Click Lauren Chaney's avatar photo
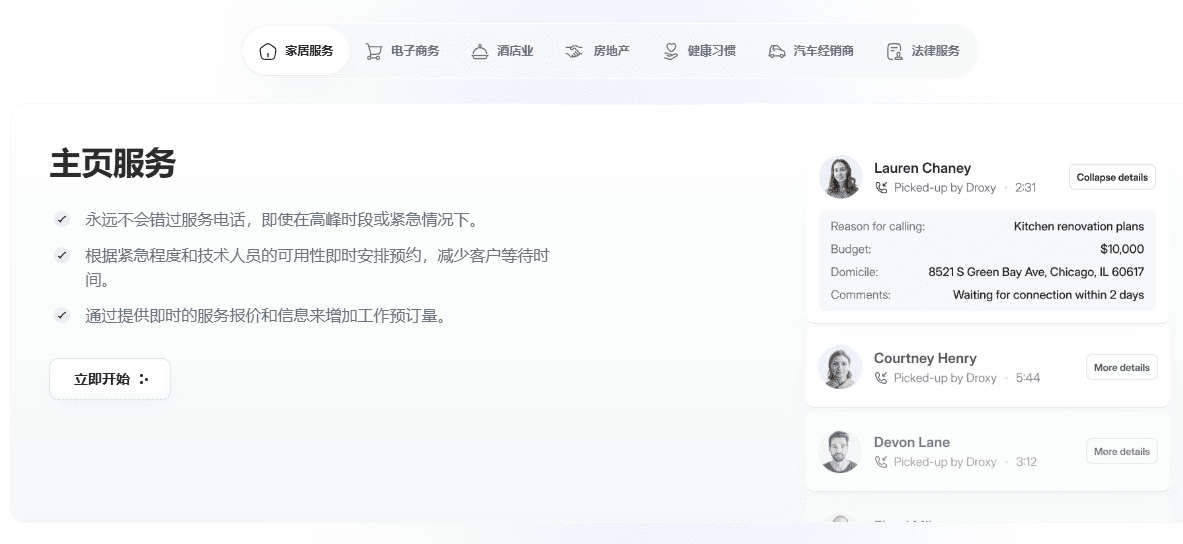This screenshot has width=1183, height=544. coord(840,177)
